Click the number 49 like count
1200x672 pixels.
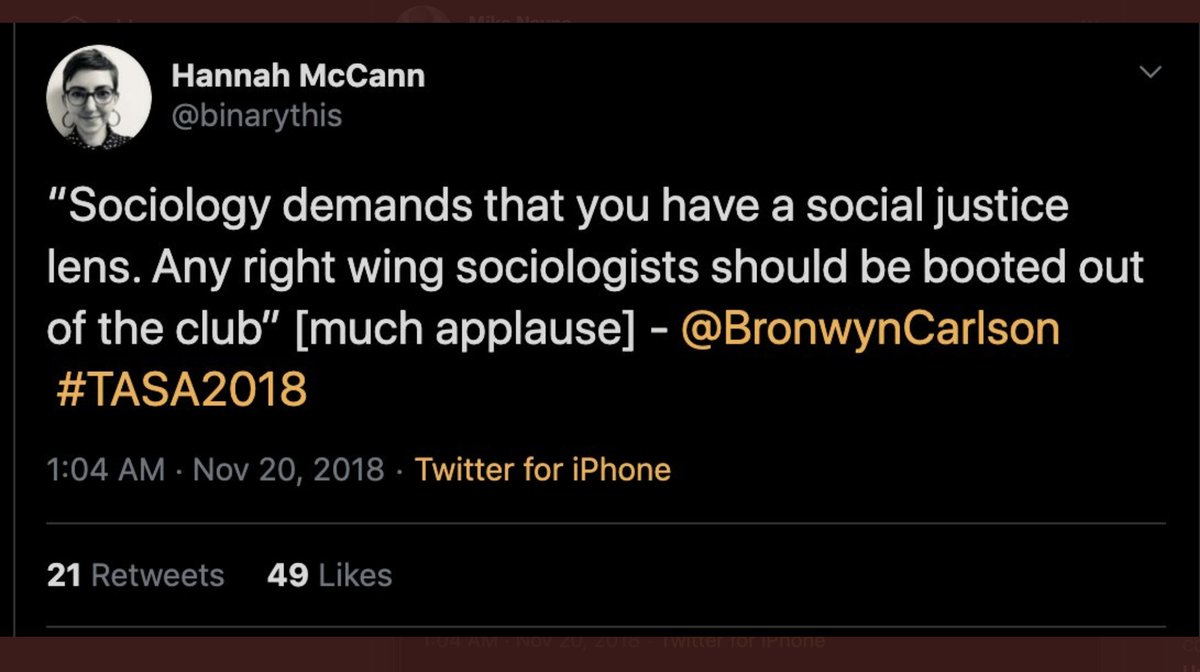287,575
